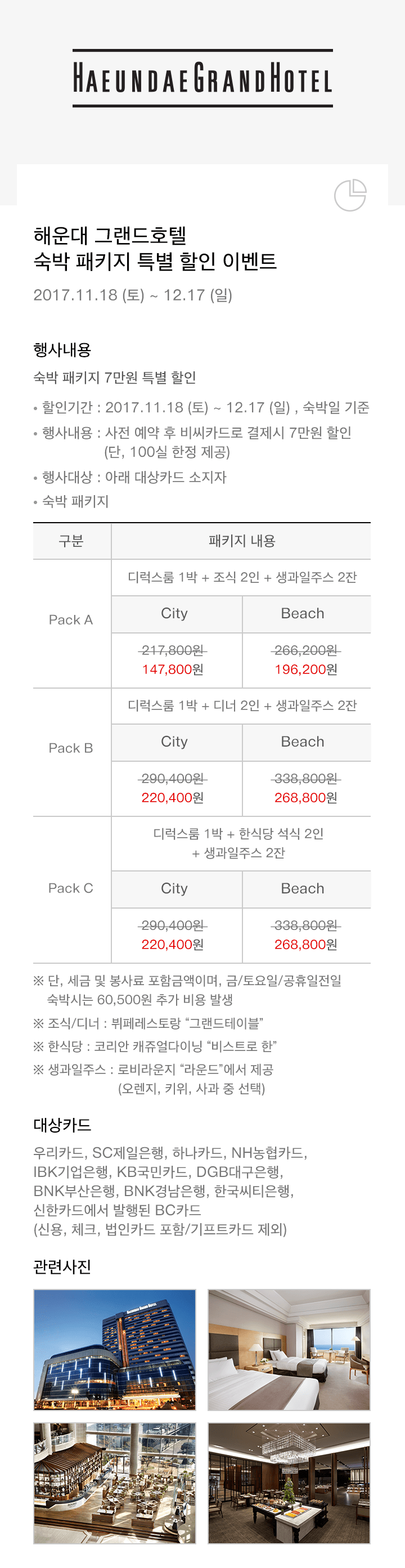Click the 구분 column header

click(x=71, y=541)
